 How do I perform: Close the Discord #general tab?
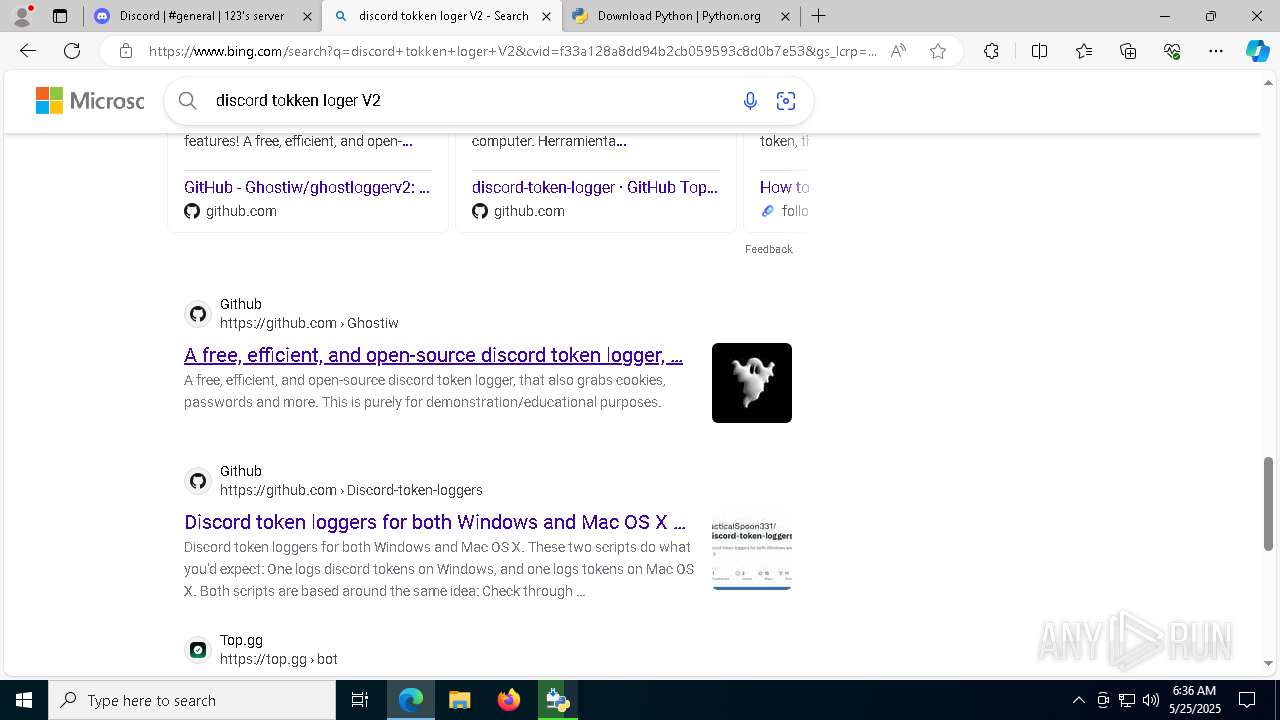tap(307, 16)
